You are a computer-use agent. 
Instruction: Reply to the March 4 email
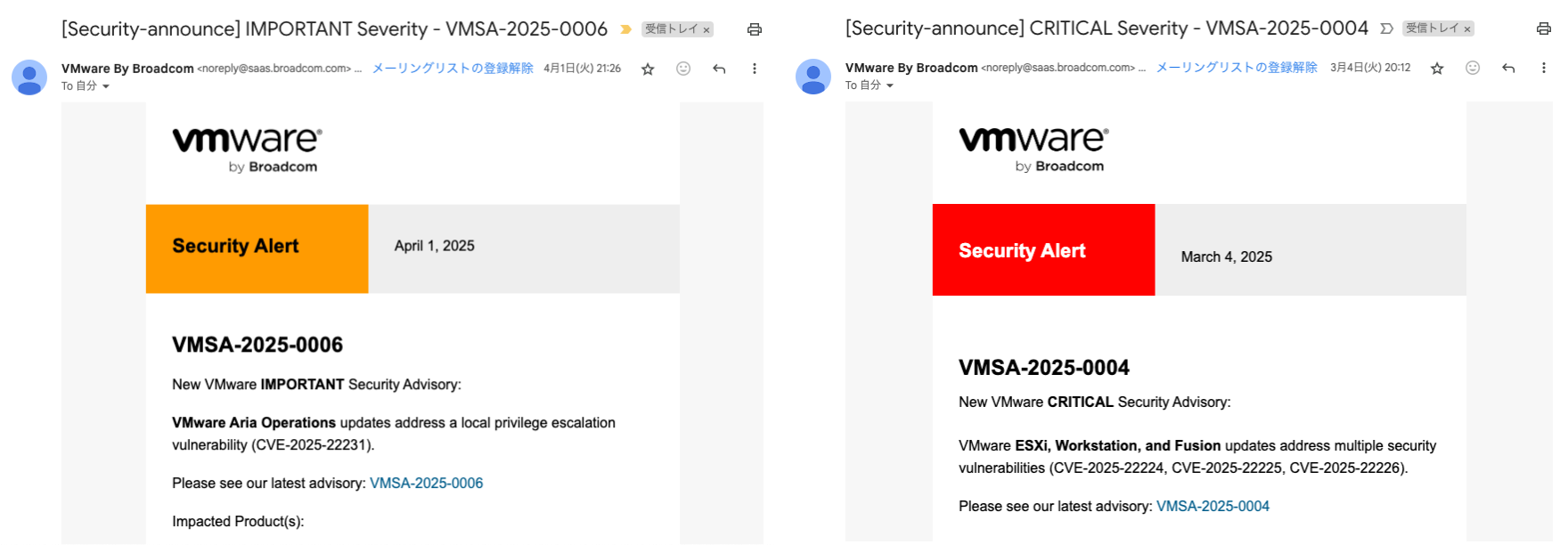pyautogui.click(x=1508, y=69)
